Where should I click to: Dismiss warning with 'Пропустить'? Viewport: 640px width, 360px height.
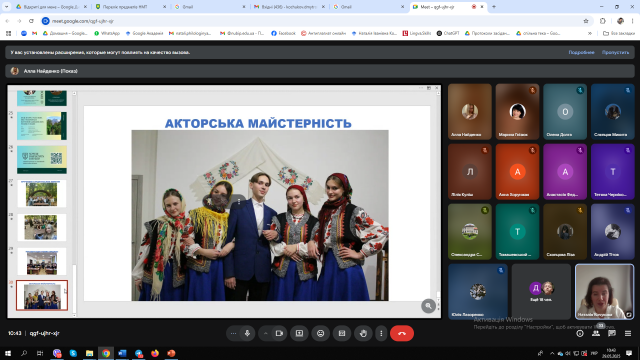pos(615,52)
